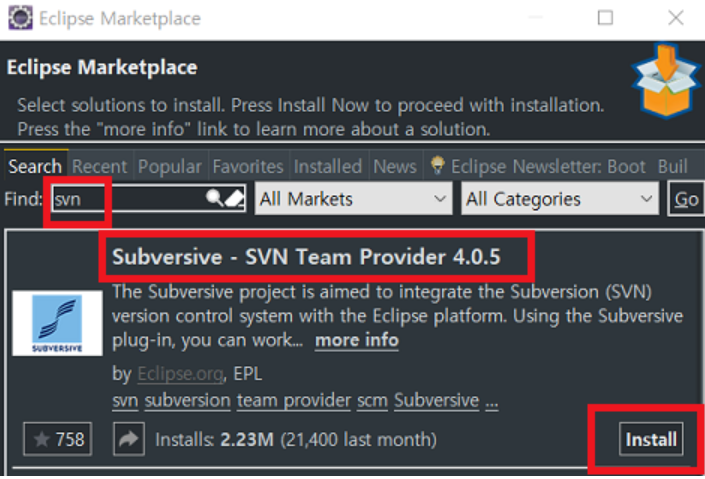Click the Installs: 2.23M text
This screenshot has height=479, width=705.
[x=214, y=439]
